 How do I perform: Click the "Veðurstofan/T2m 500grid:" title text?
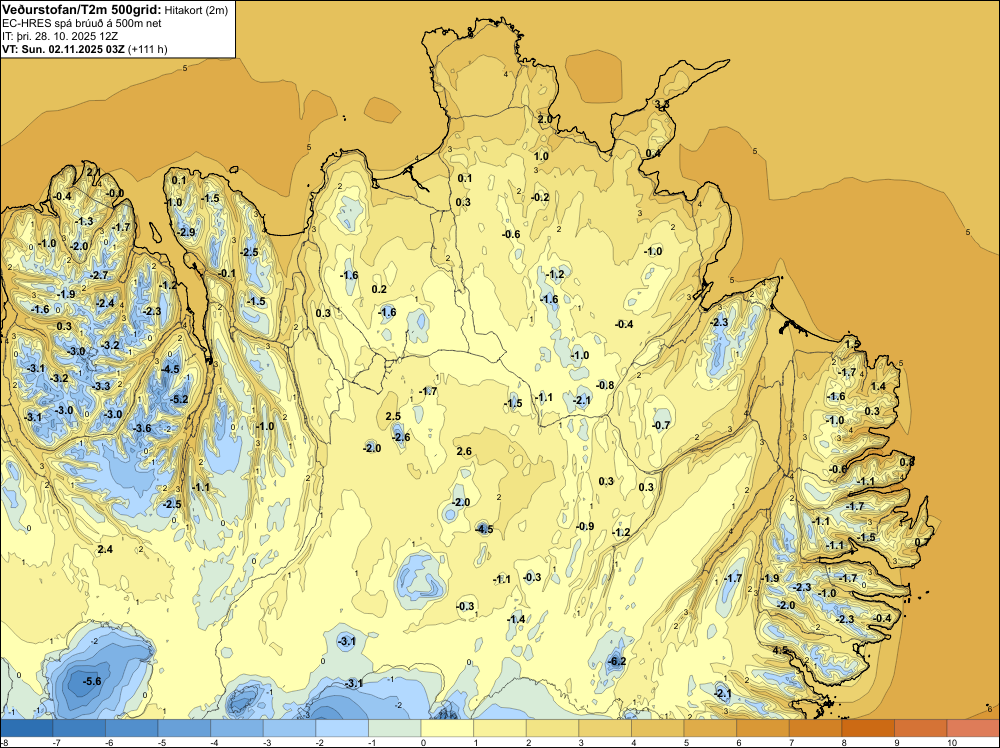click(82, 10)
